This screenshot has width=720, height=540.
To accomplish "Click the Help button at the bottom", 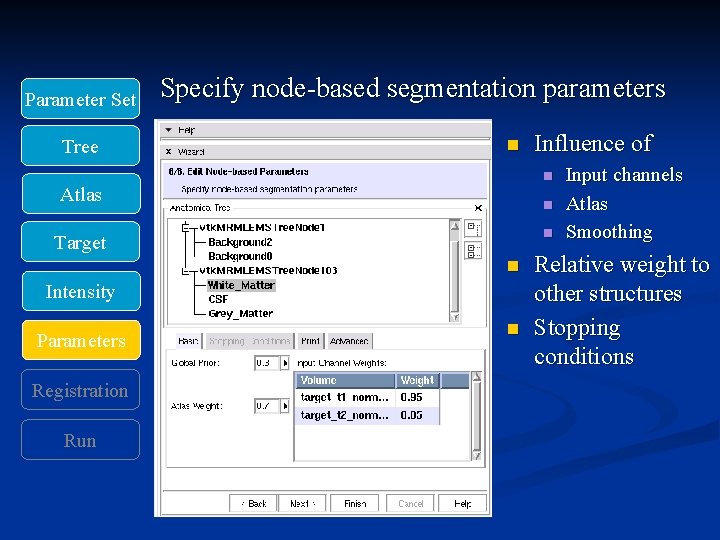I will click(462, 504).
